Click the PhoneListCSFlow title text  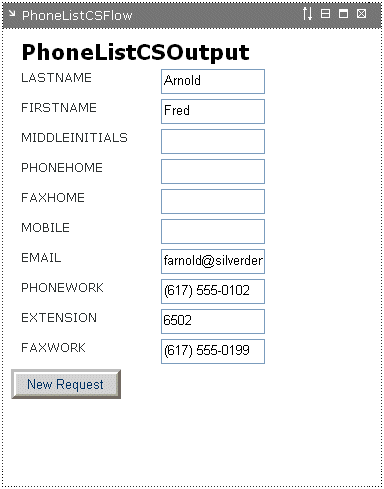[x=77, y=15]
